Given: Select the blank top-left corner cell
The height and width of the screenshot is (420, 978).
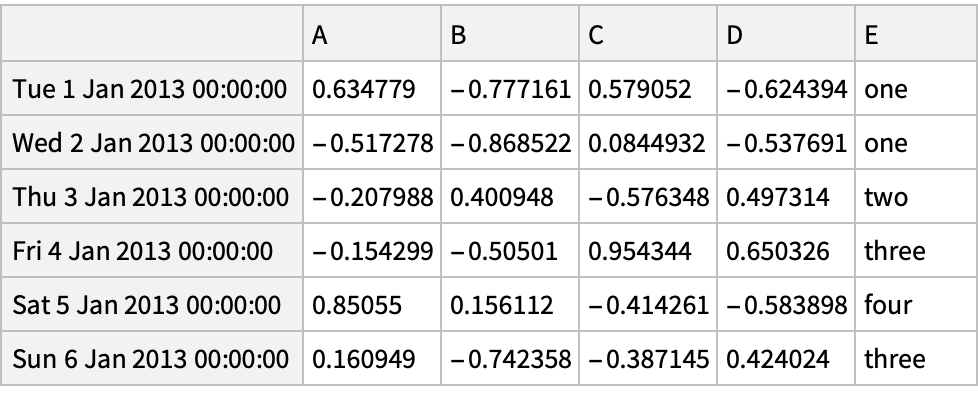Looking at the screenshot, I should coord(152,35).
